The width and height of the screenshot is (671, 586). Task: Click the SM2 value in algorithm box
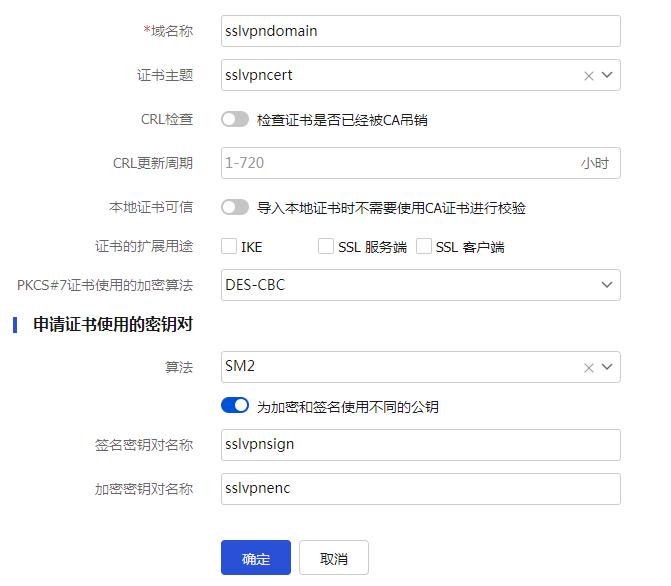pyautogui.click(x=240, y=368)
